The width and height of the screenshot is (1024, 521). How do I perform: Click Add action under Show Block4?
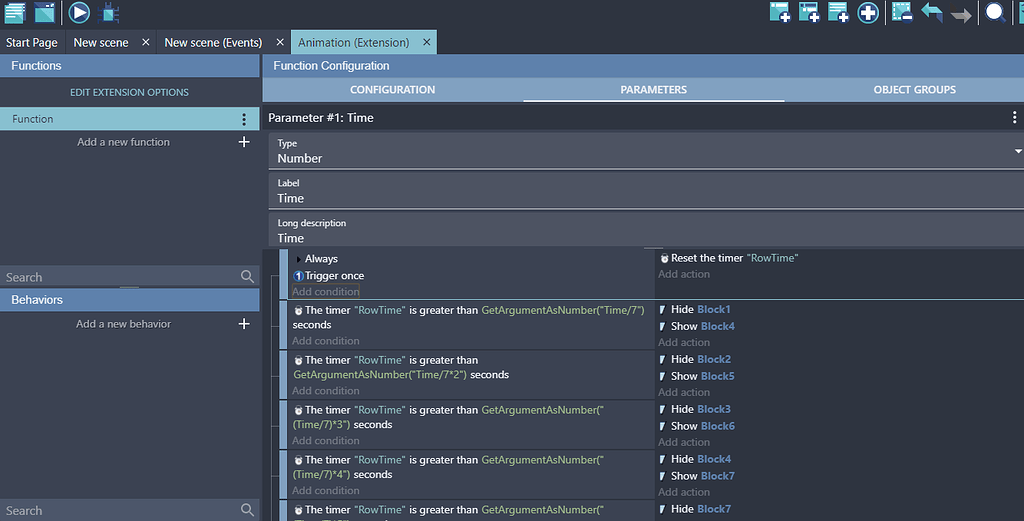pyautogui.click(x=684, y=342)
